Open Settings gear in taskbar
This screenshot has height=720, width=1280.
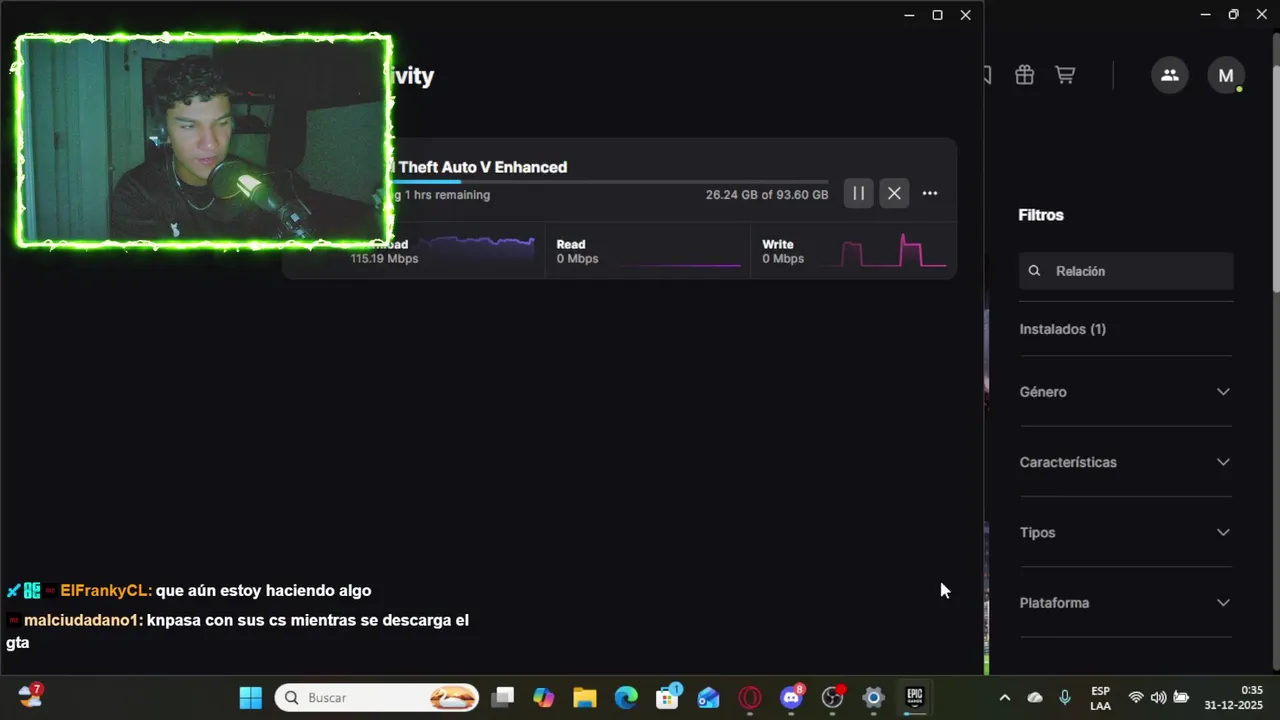tap(873, 697)
